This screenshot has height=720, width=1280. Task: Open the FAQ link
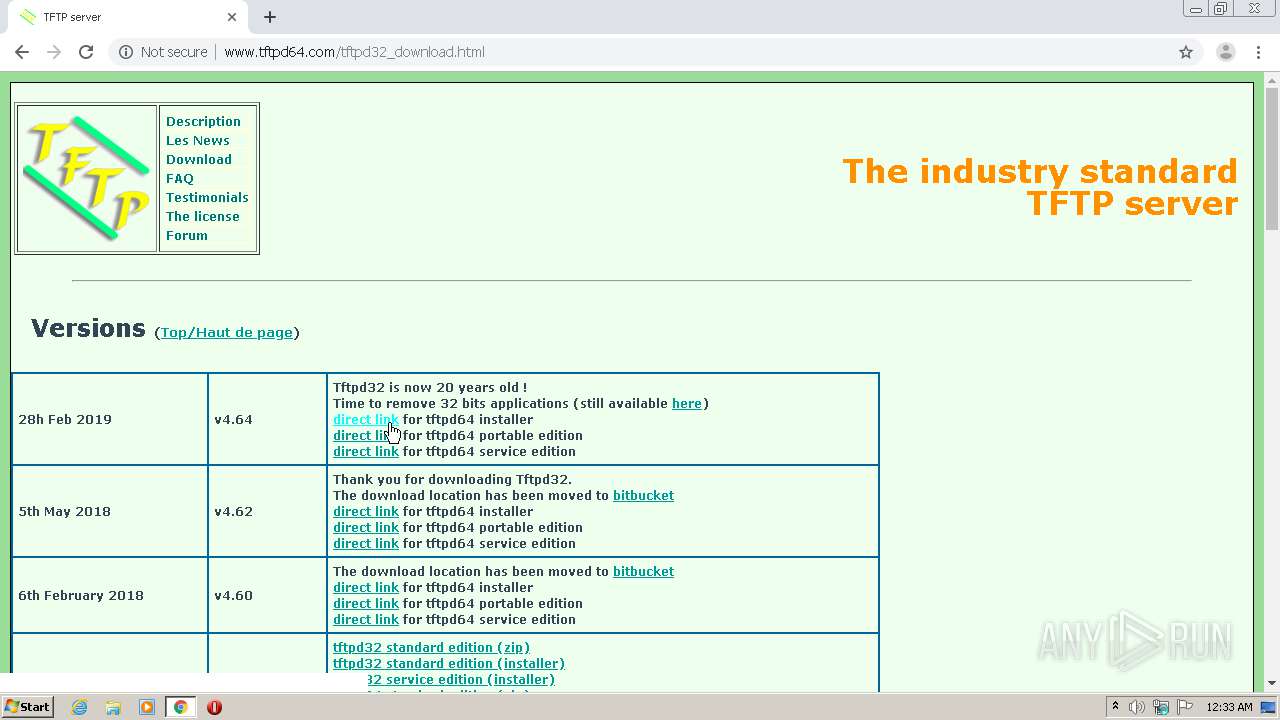tap(180, 179)
